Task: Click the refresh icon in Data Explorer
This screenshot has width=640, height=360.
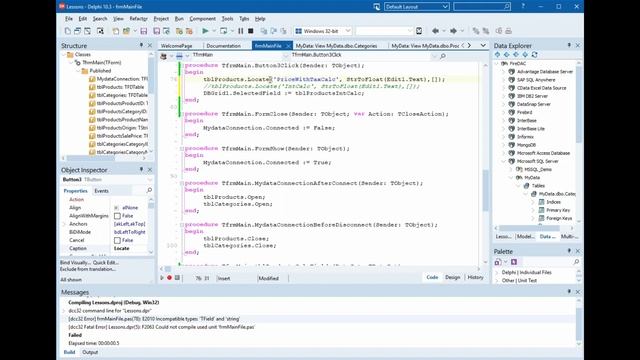Action: coord(534,54)
